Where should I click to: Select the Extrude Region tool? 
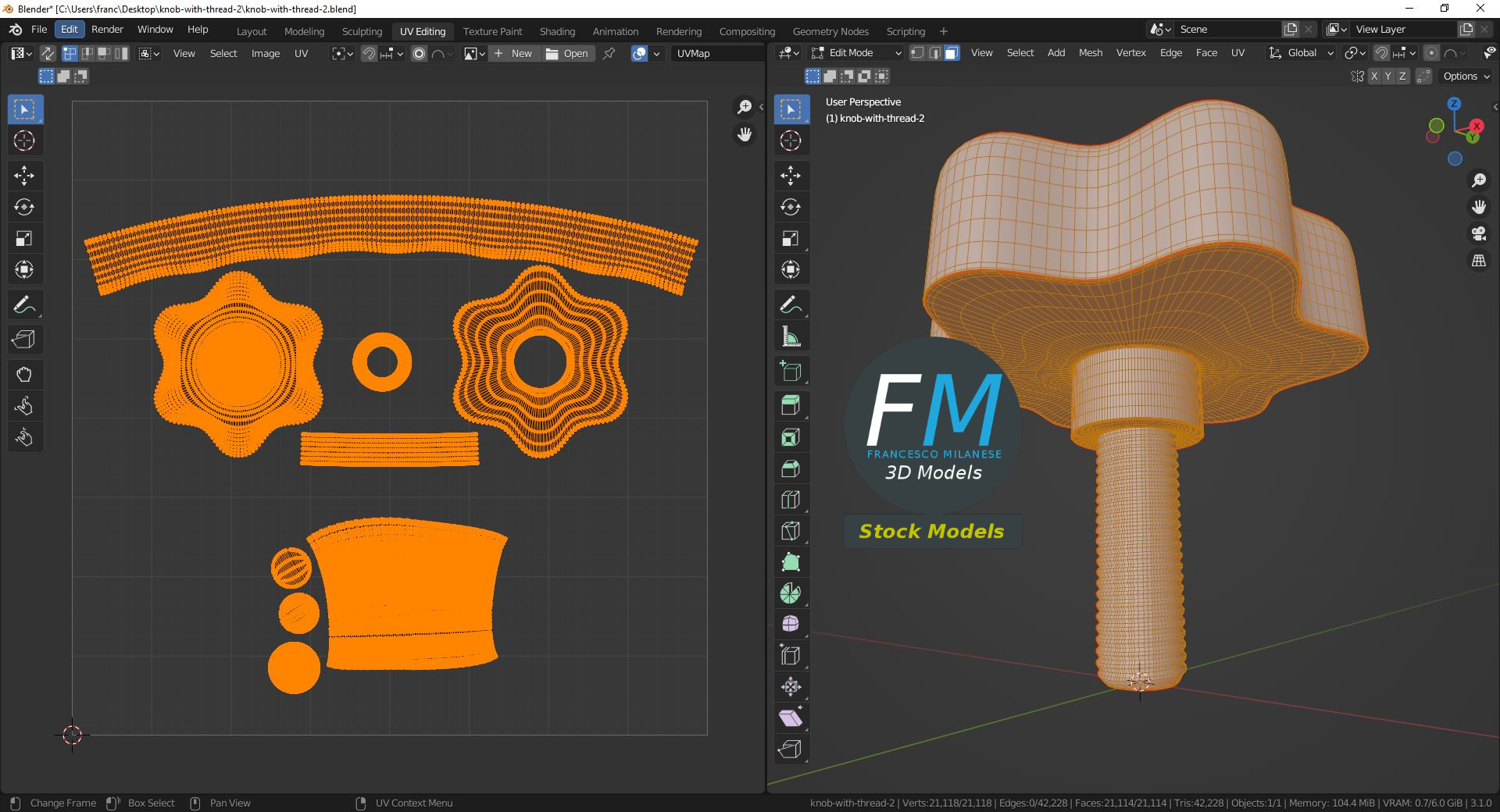[791, 405]
